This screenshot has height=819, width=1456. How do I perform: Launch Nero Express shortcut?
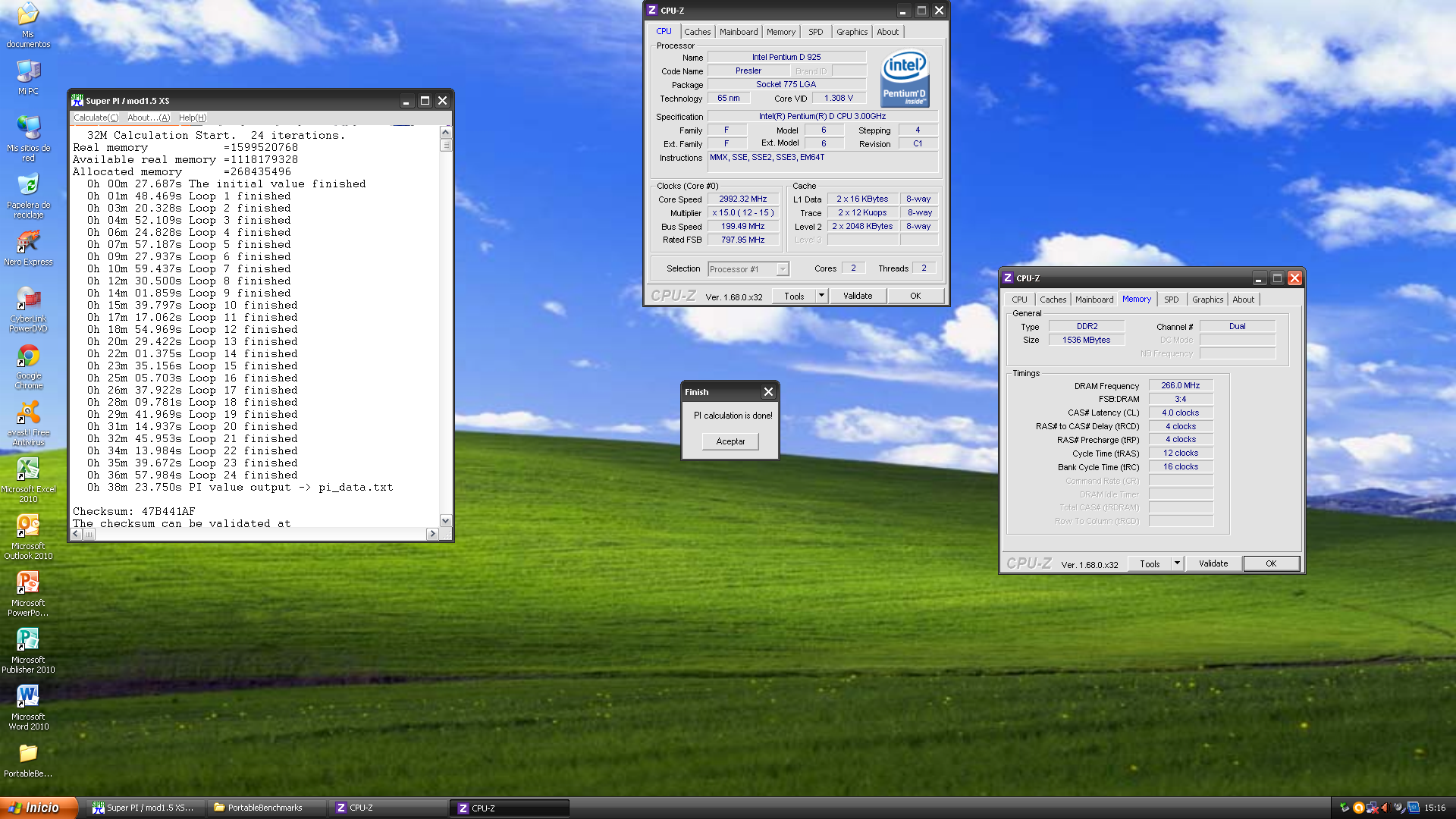coord(28,248)
